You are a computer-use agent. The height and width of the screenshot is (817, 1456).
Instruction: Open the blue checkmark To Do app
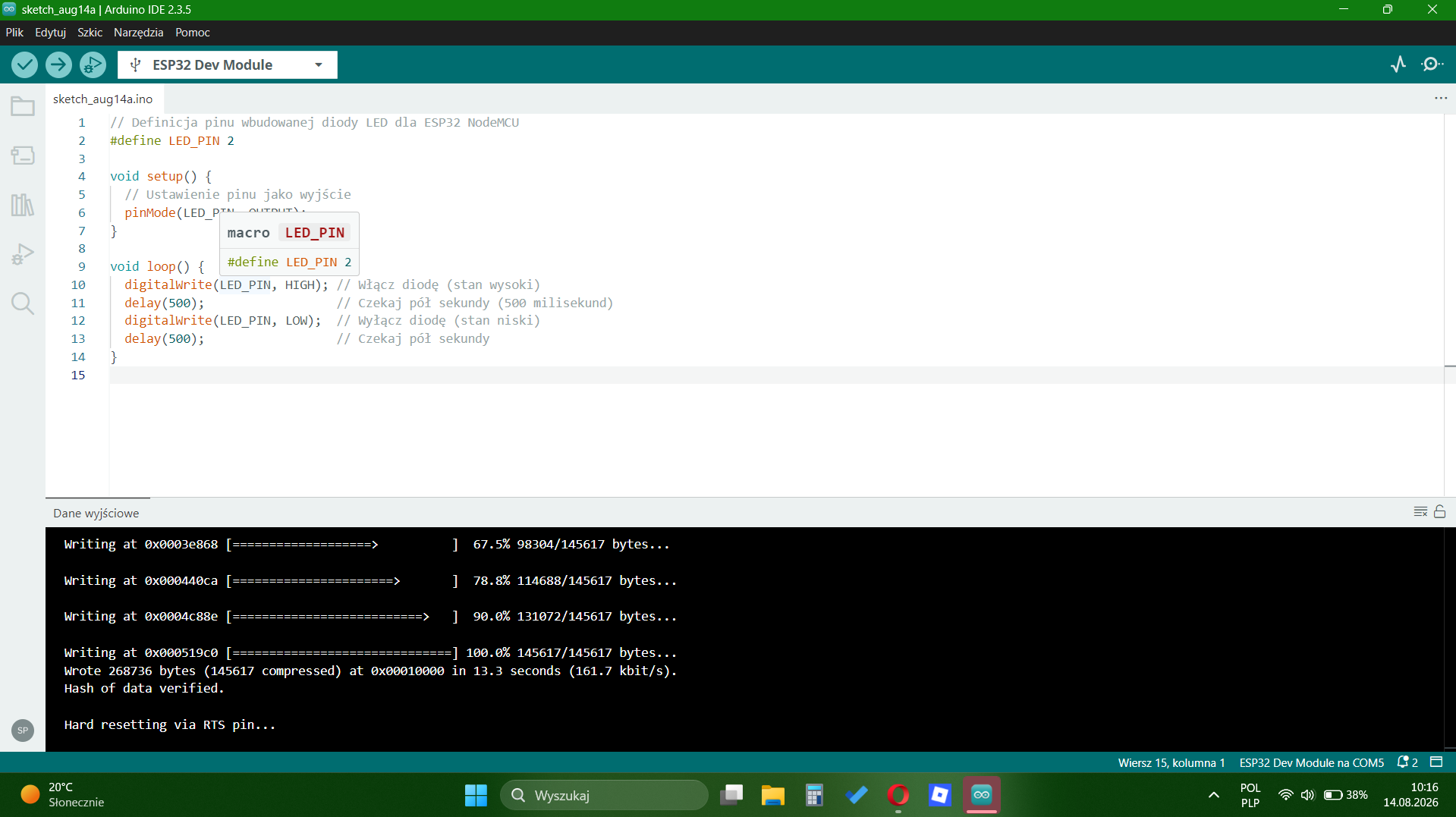(x=857, y=795)
